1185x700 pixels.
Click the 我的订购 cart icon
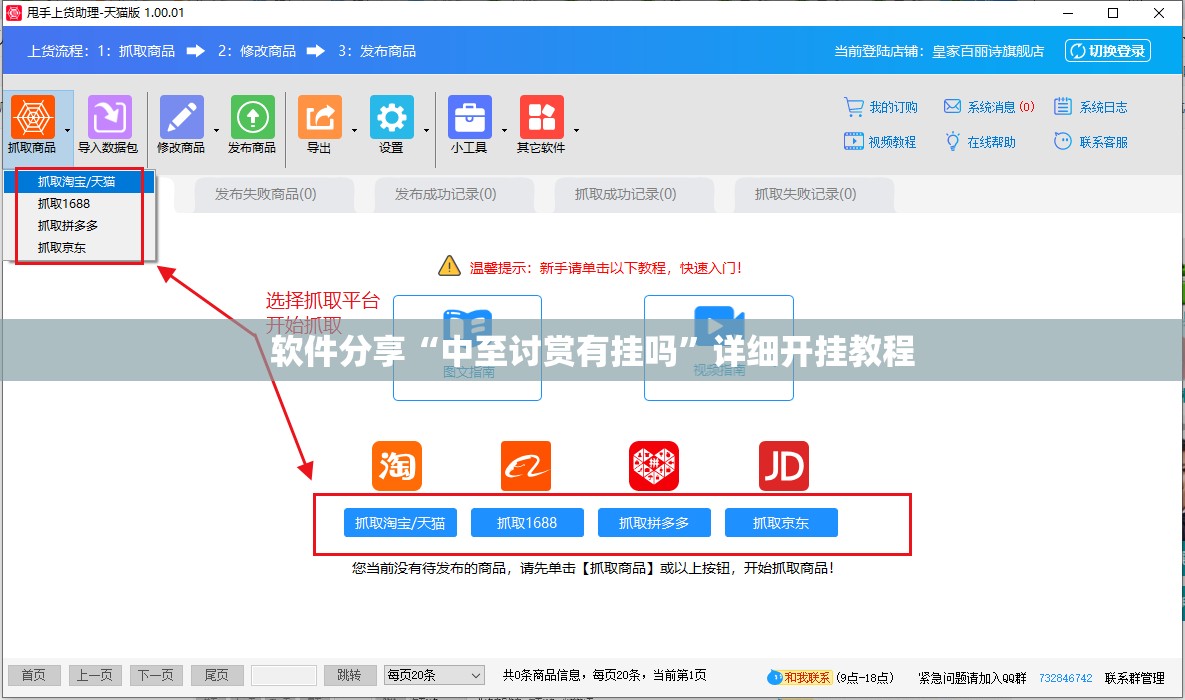coord(853,107)
